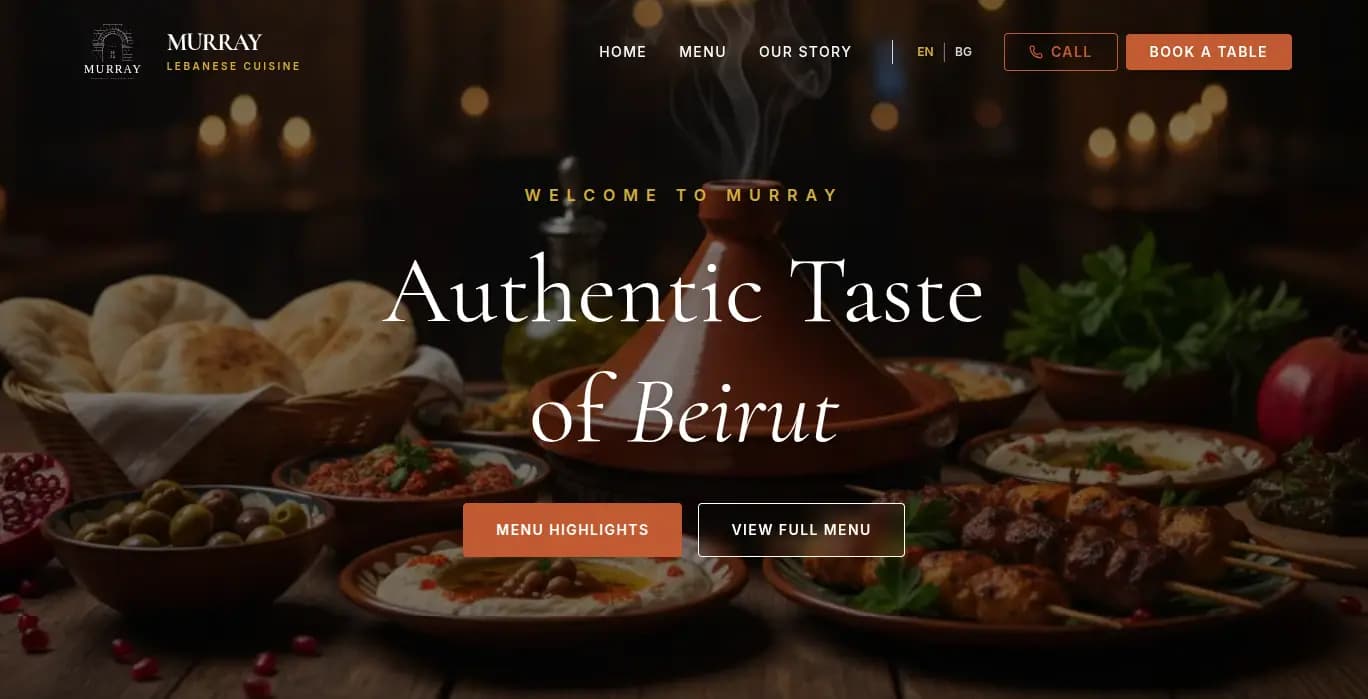The image size is (1368, 699).
Task: Click the Authentic Taste headline
Action: click(x=684, y=292)
